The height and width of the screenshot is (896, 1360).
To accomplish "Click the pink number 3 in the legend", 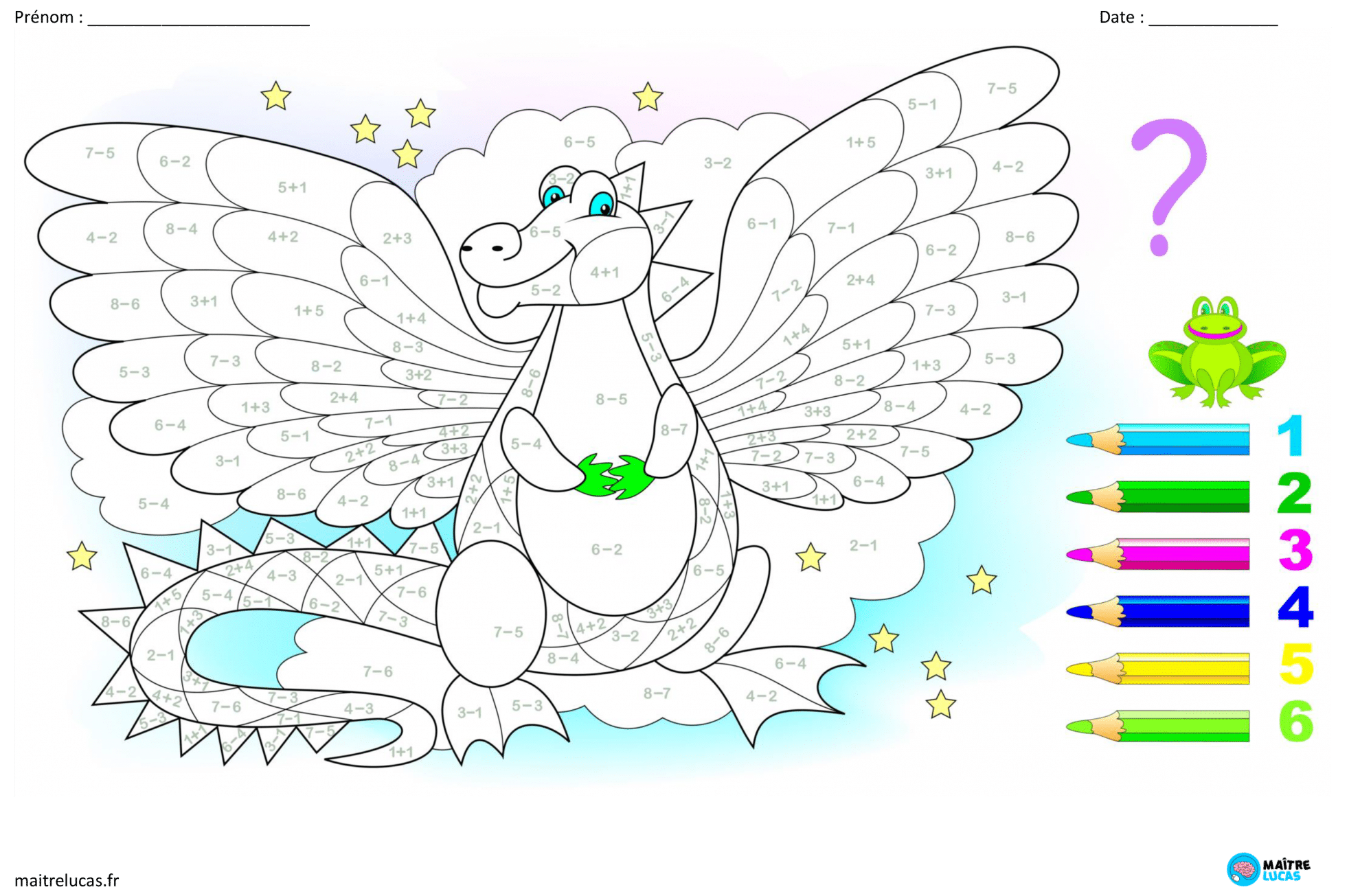I will point(1295,550).
